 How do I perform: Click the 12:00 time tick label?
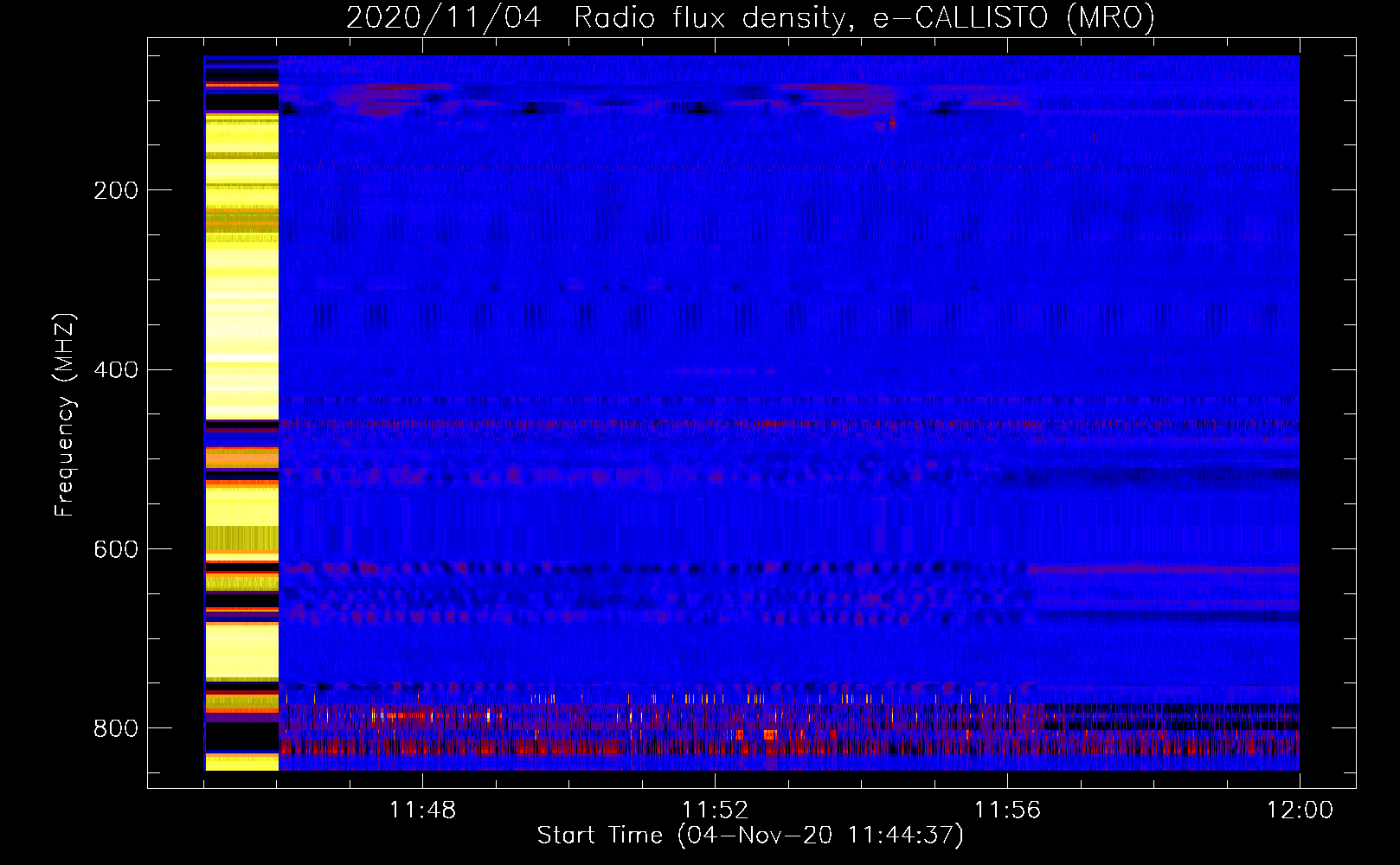point(1300,810)
